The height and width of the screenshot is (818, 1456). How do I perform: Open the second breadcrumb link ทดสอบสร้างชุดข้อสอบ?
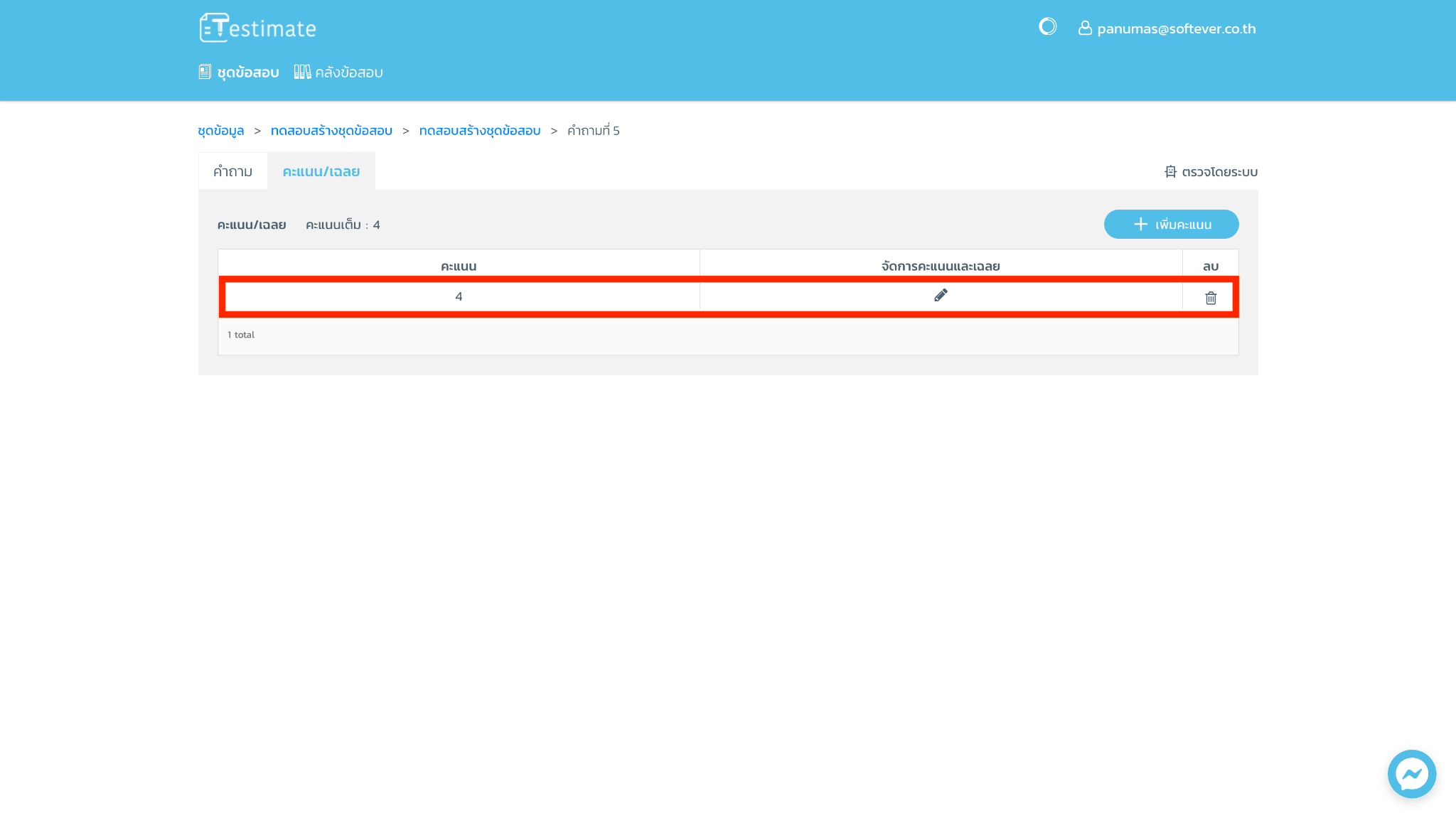331,131
